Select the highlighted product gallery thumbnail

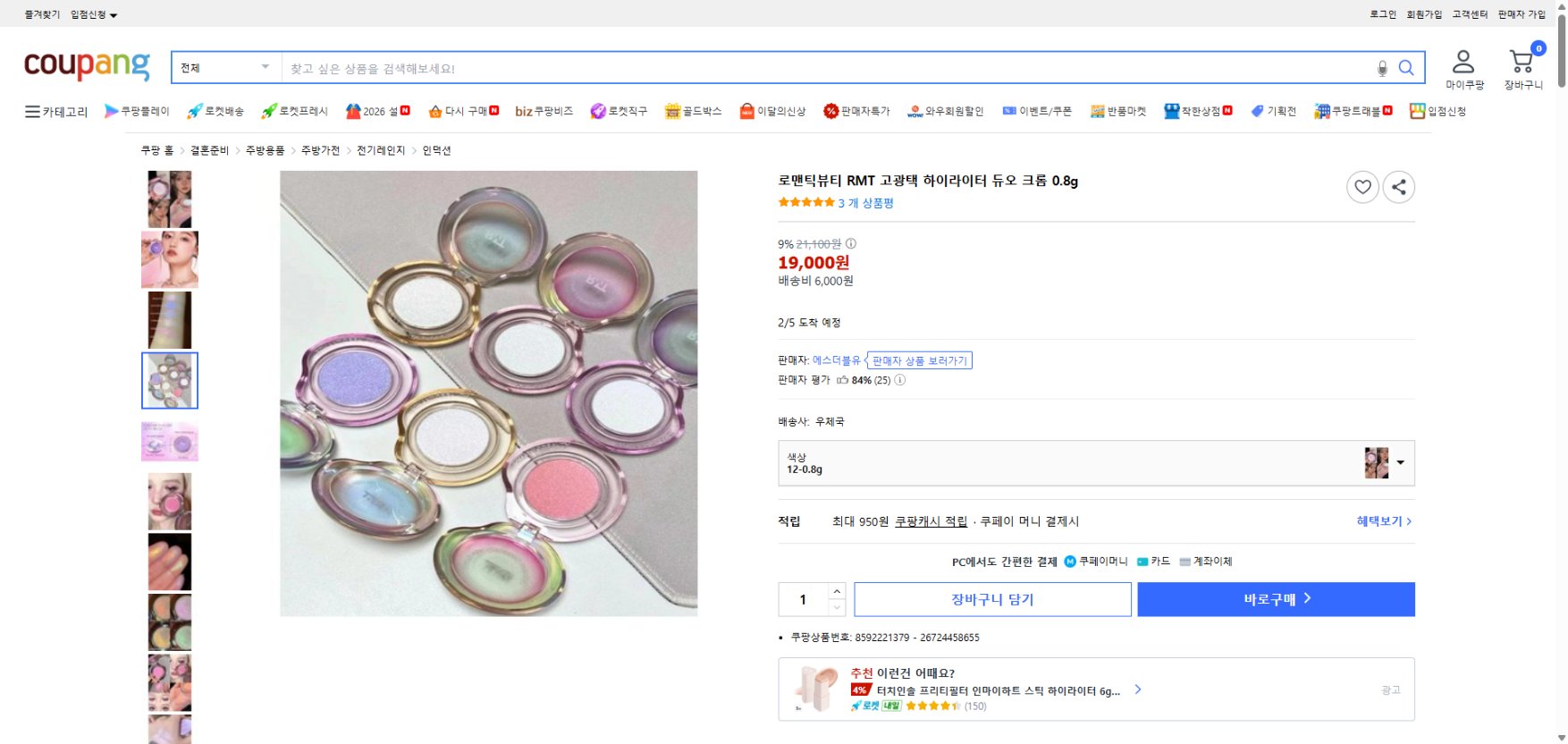click(x=169, y=380)
